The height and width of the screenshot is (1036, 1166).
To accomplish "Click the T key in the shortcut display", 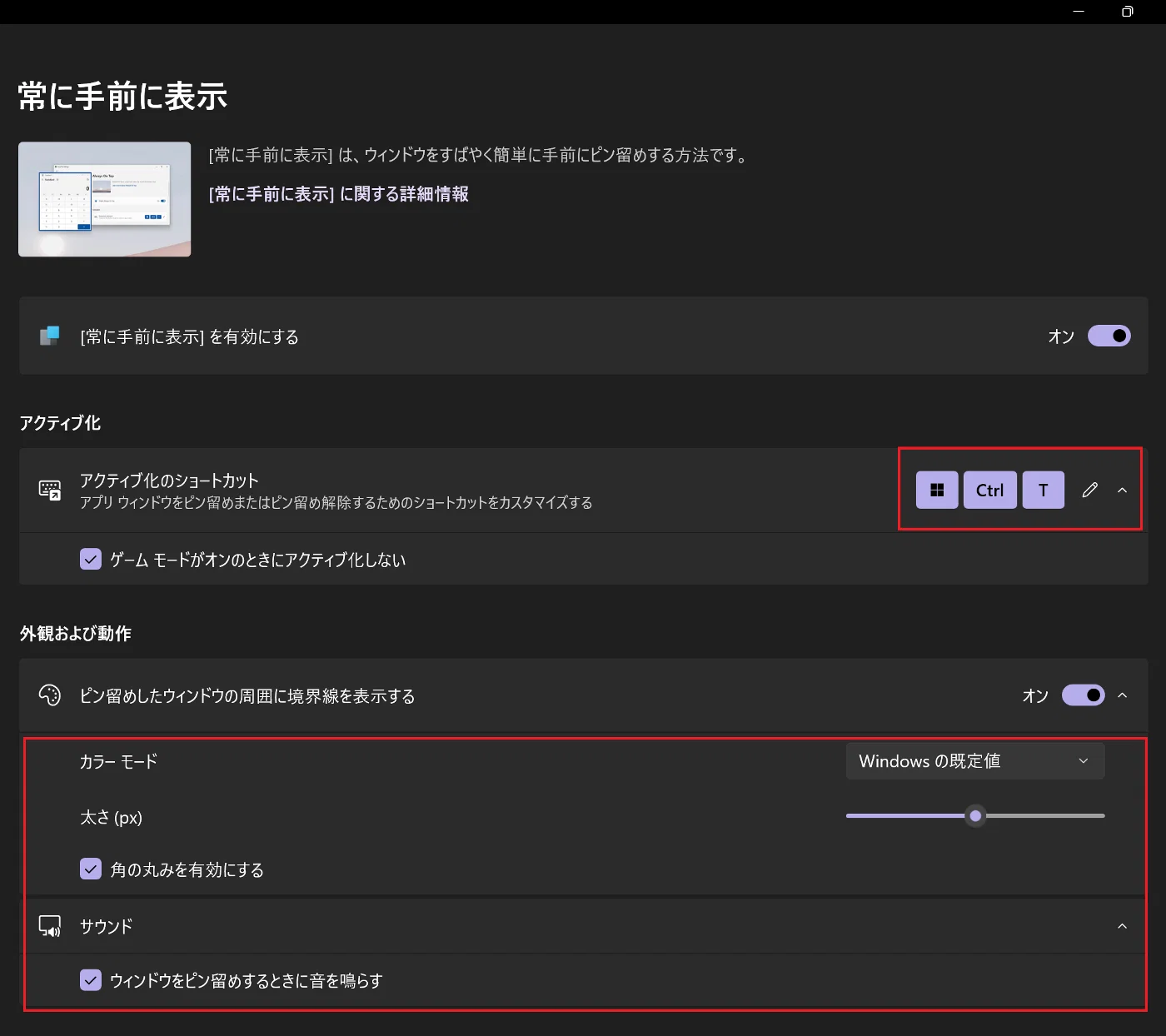I will [x=1043, y=490].
